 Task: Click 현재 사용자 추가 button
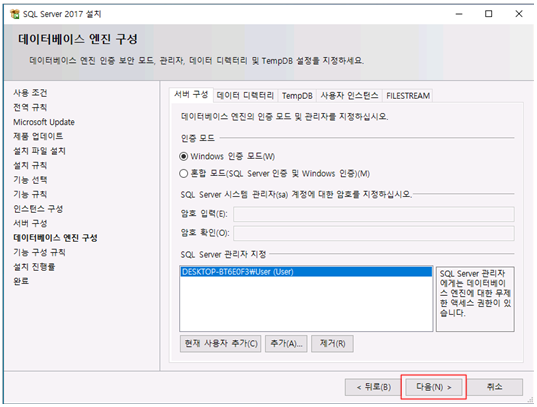pyautogui.click(x=221, y=344)
